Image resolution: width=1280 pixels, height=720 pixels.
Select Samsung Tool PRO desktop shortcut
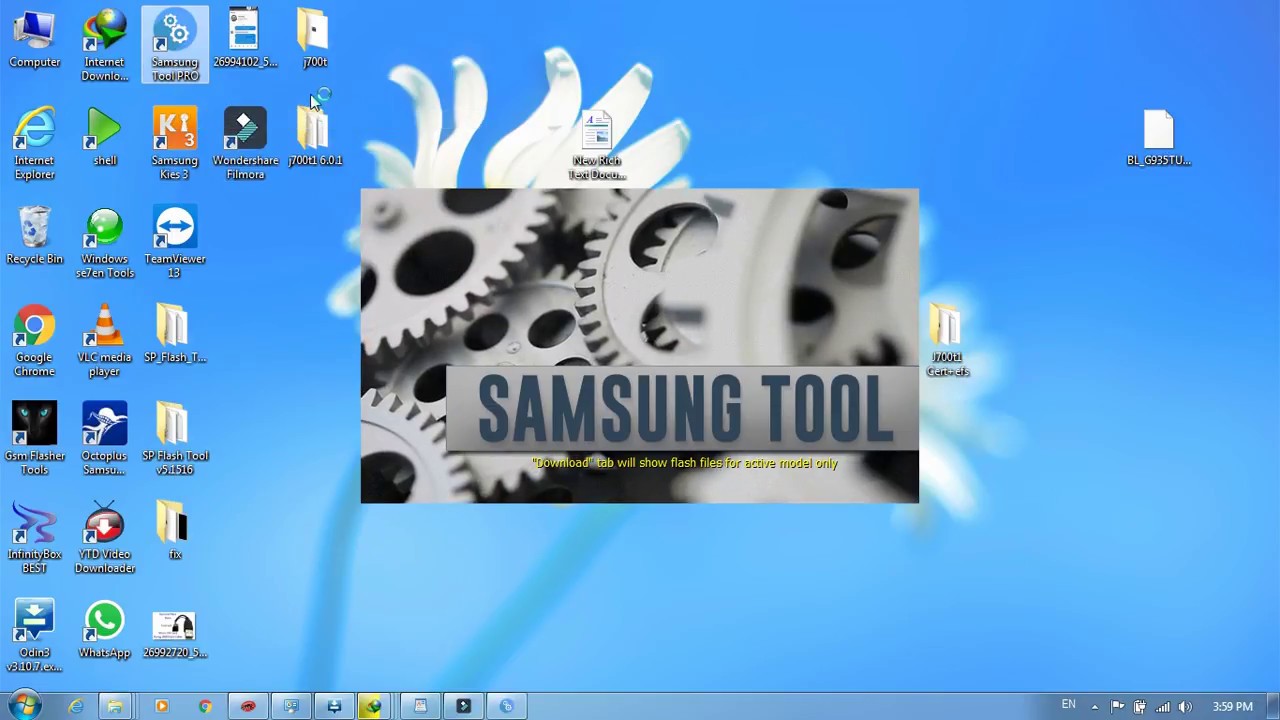(175, 45)
